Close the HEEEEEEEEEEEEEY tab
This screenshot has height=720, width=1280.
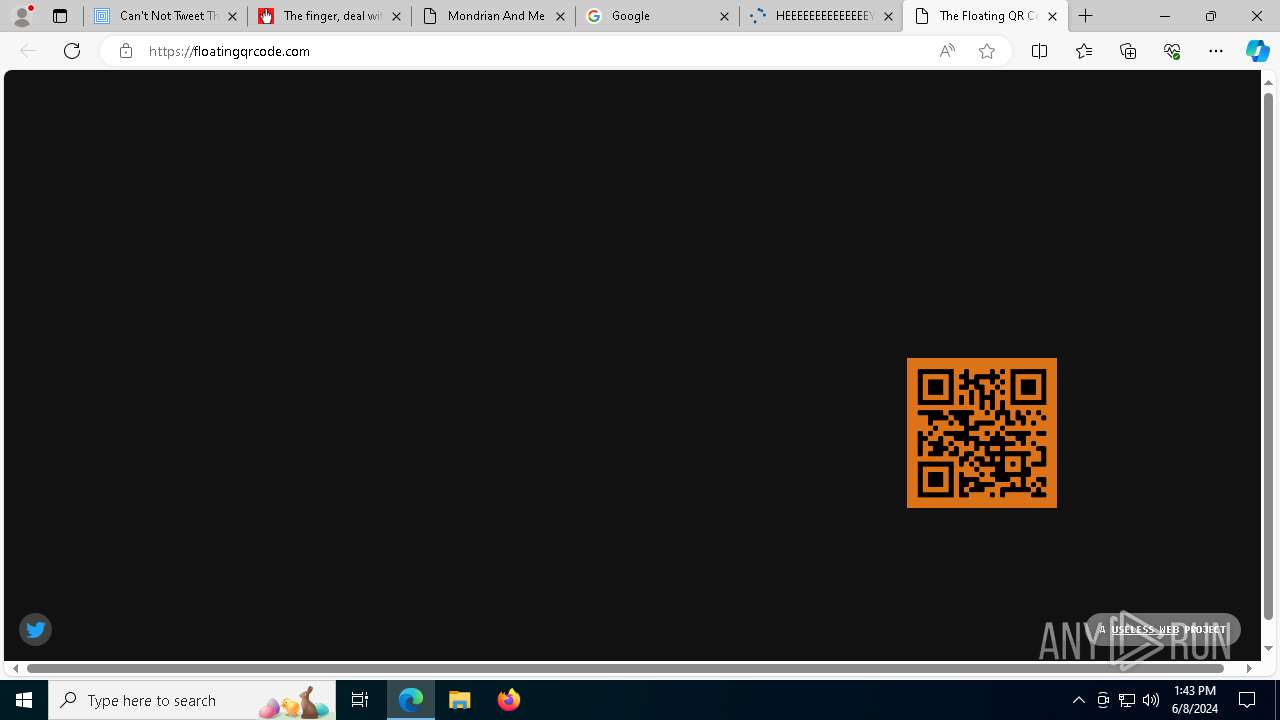pyautogui.click(x=888, y=16)
